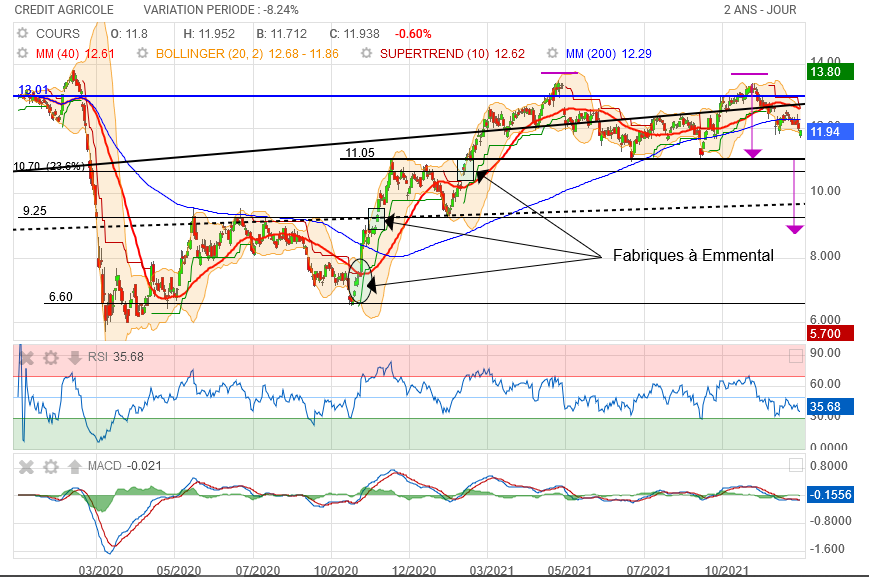Click the 03/2021 date axis label
The image size is (869, 577).
point(492,570)
